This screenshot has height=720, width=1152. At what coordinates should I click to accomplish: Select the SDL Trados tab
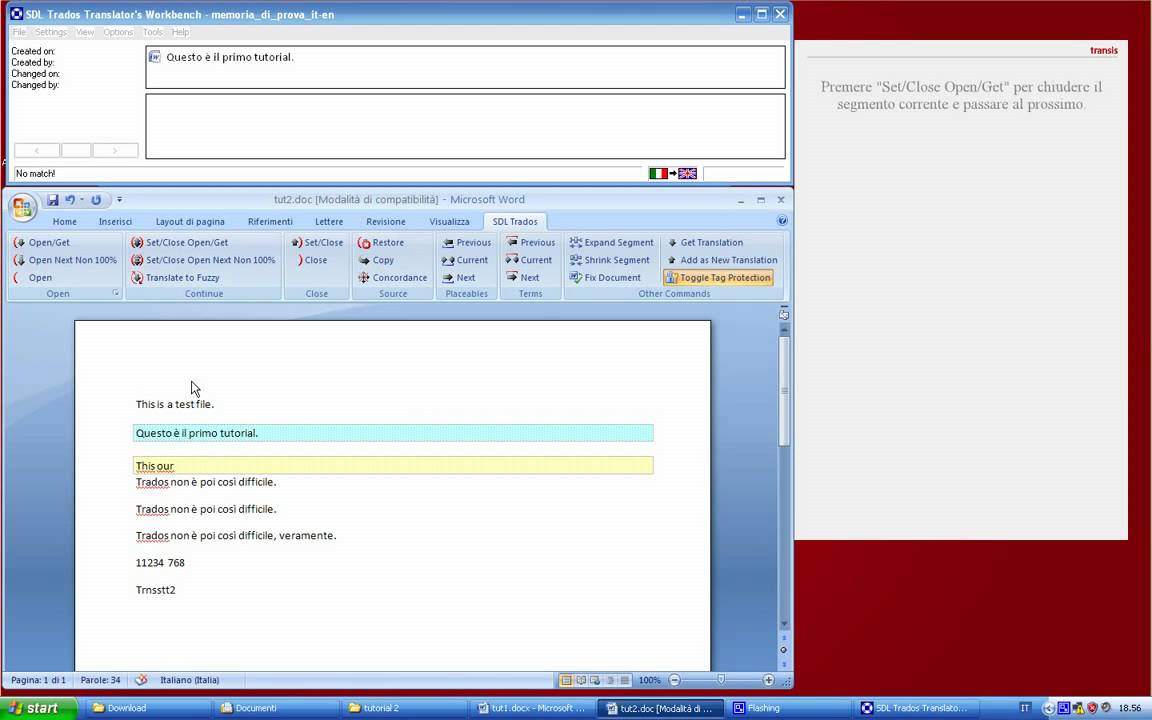coord(515,222)
